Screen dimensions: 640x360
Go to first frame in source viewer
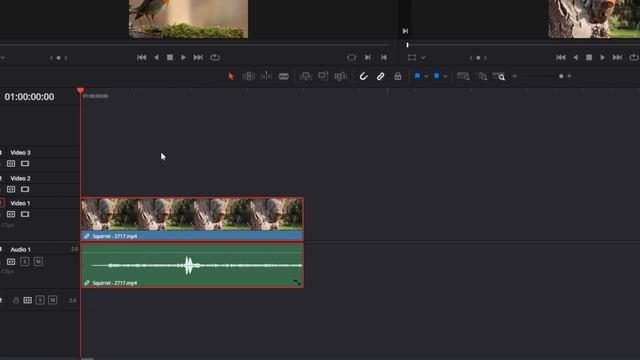click(x=142, y=58)
